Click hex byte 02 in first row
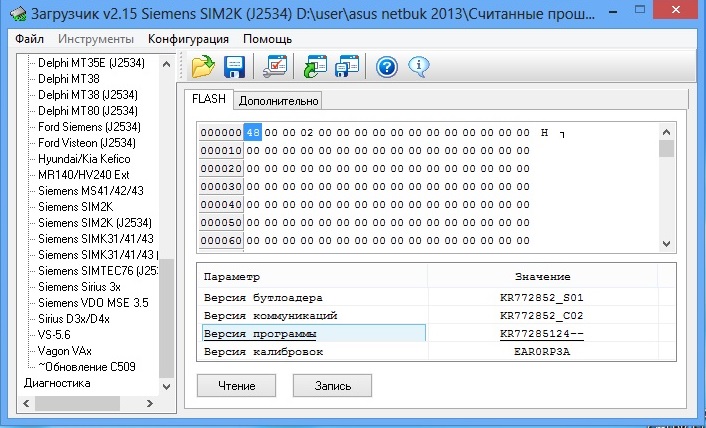 pyautogui.click(x=307, y=132)
